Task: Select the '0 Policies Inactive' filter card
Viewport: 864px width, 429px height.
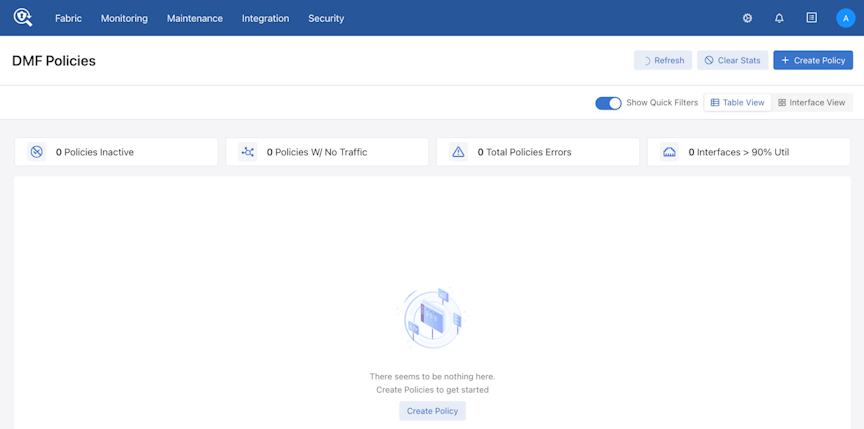Action: pyautogui.click(x=116, y=152)
